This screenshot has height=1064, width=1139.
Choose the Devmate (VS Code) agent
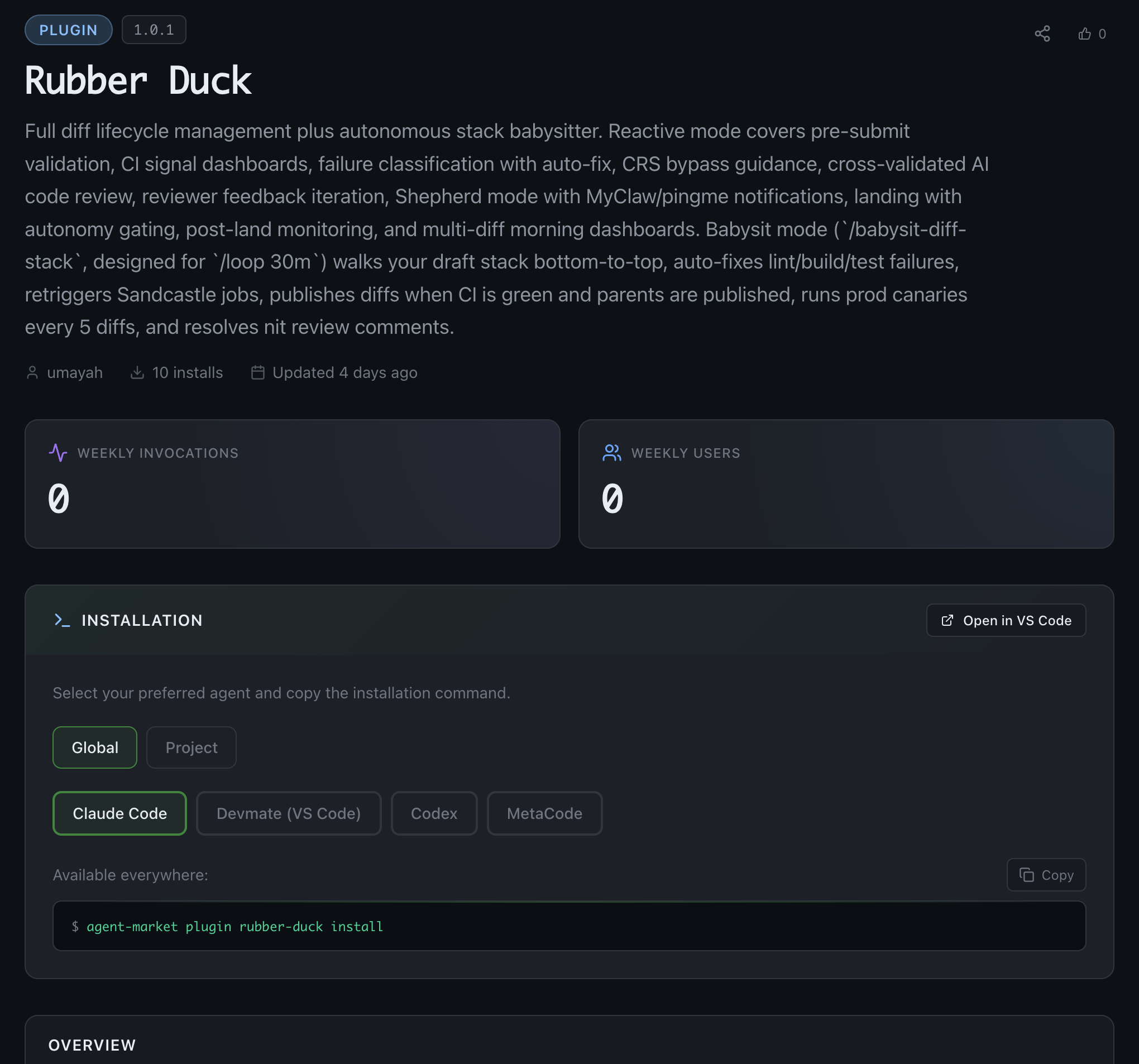pos(289,813)
